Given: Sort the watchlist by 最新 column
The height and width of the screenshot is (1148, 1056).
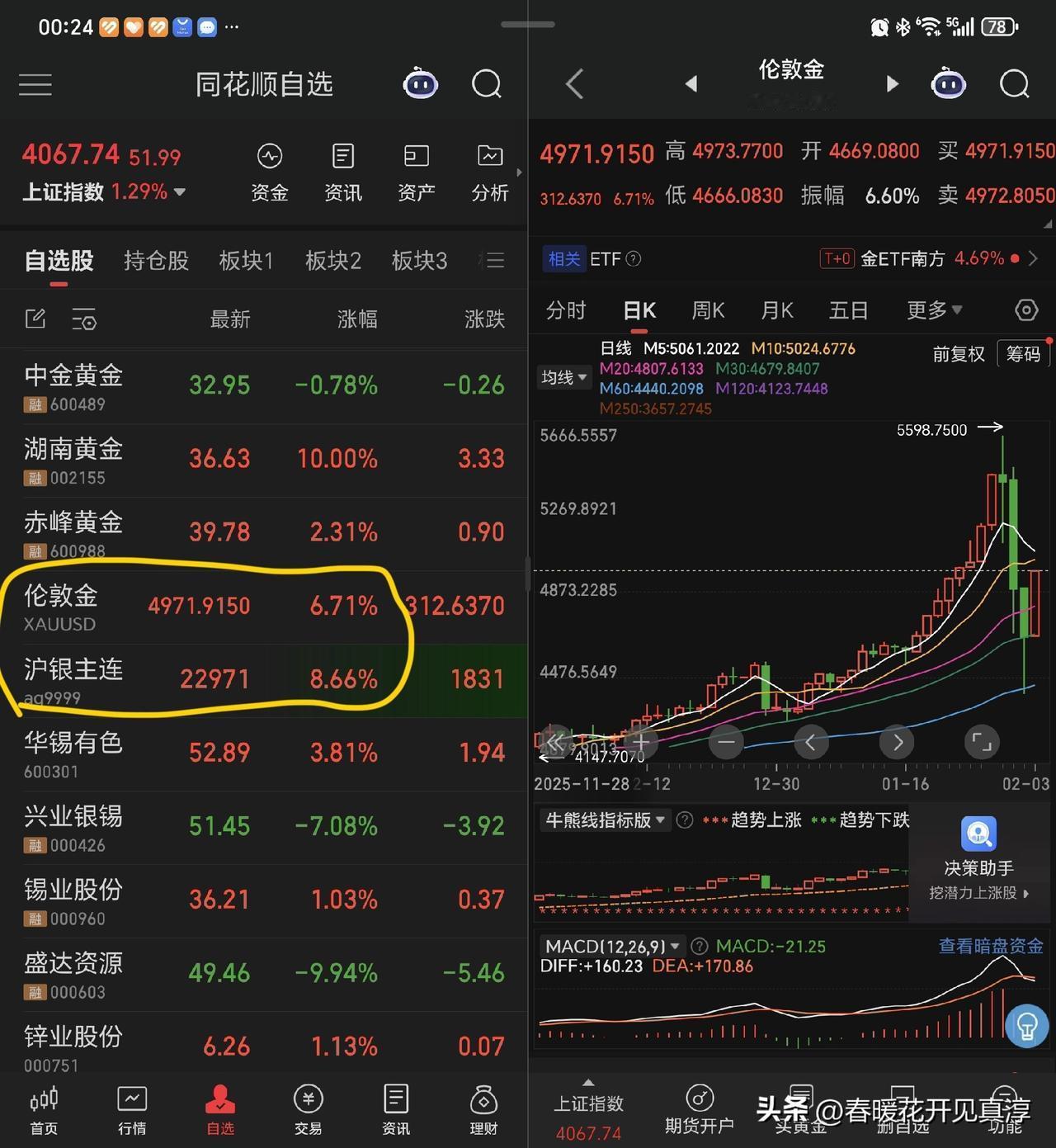Looking at the screenshot, I should (230, 319).
